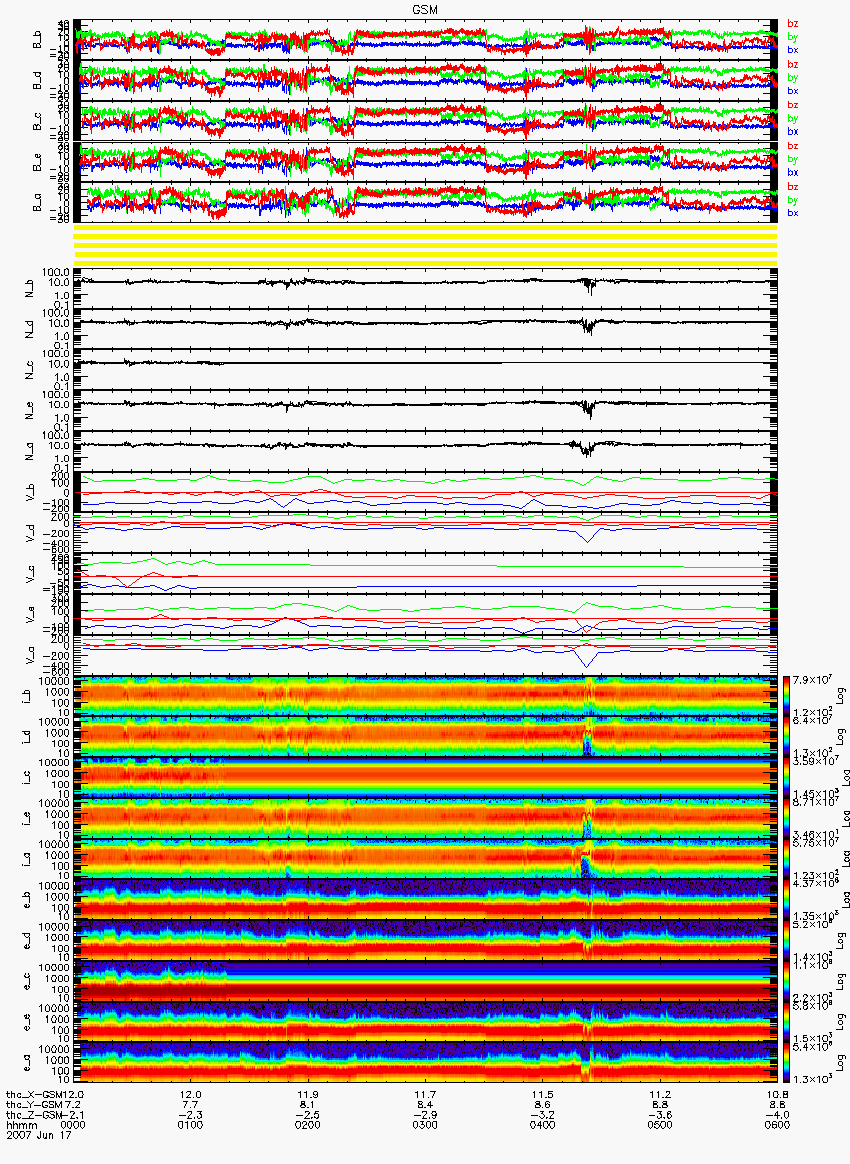Click the color bar beside e_c spectrogram

click(788, 982)
